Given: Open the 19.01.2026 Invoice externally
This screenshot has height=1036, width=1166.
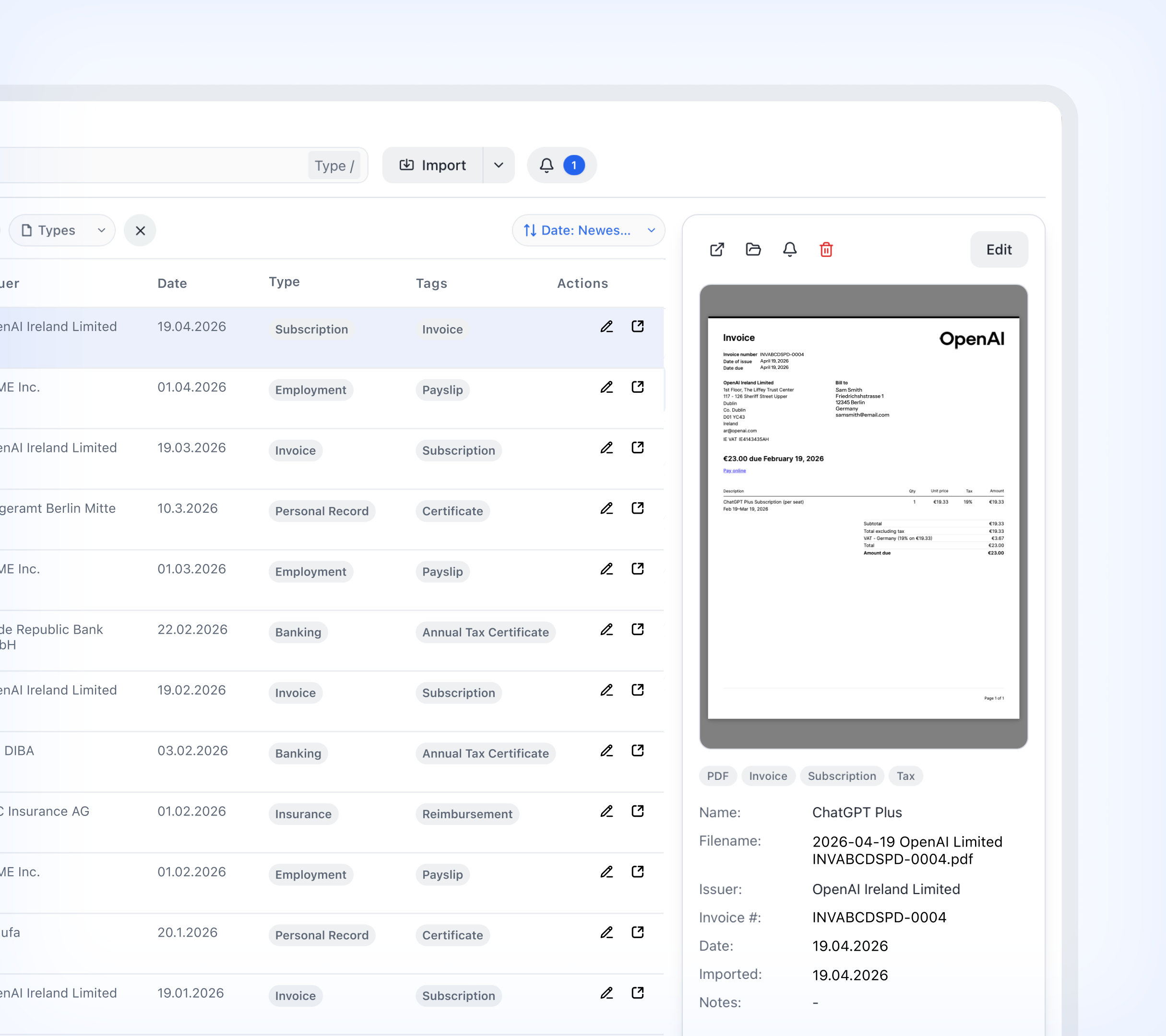Looking at the screenshot, I should pos(638,993).
